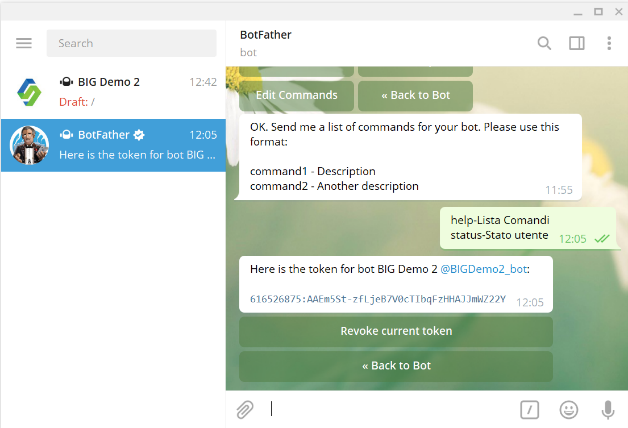This screenshot has height=428, width=628.
Task: Click the Edit Commands button
Action: [296, 95]
